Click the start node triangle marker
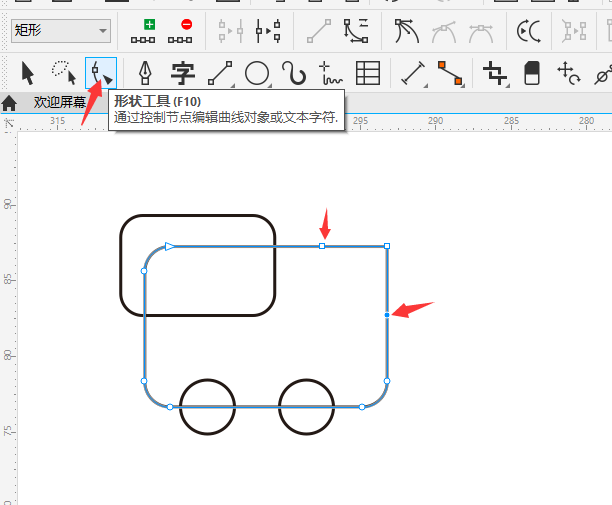Screen dimensions: 612x505 [170, 246]
